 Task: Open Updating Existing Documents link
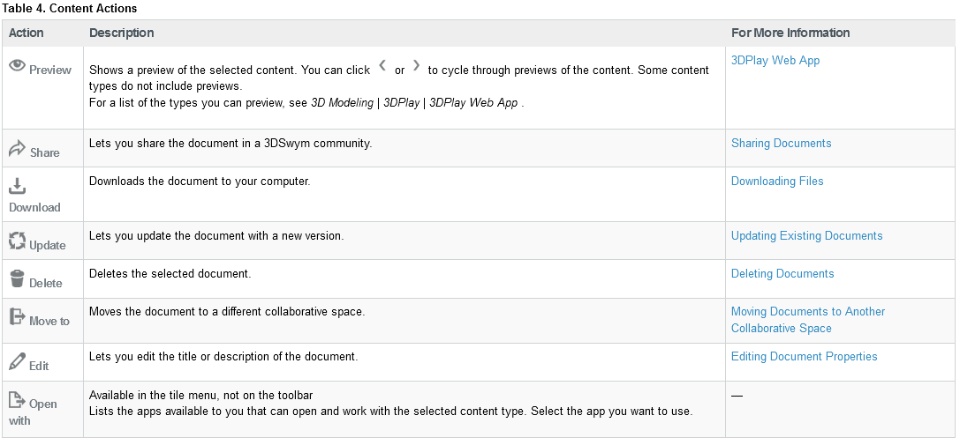tap(806, 236)
